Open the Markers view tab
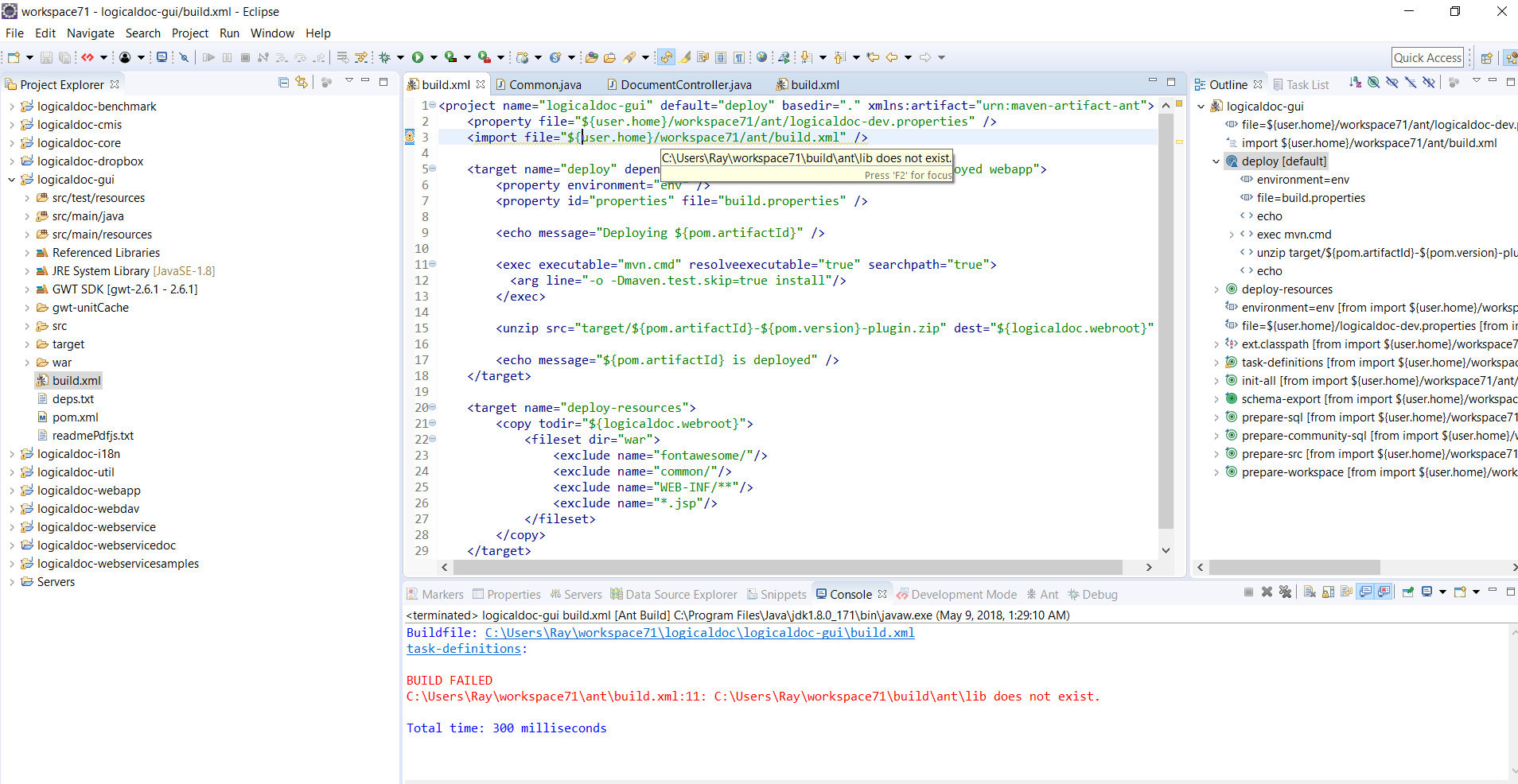 pyautogui.click(x=435, y=595)
